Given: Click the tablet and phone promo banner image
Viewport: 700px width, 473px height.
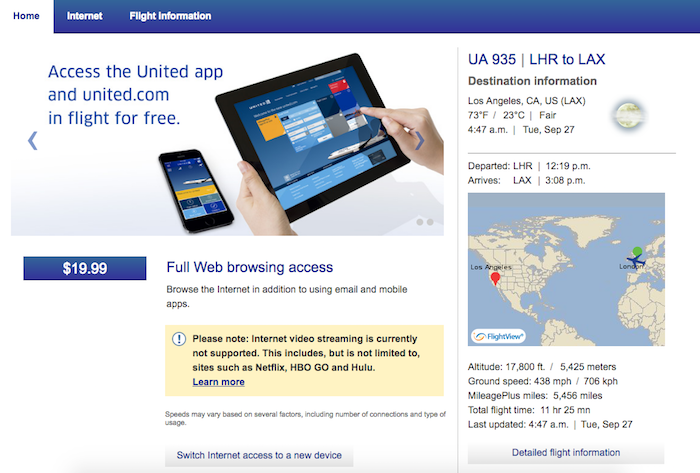Looking at the screenshot, I should (x=227, y=142).
